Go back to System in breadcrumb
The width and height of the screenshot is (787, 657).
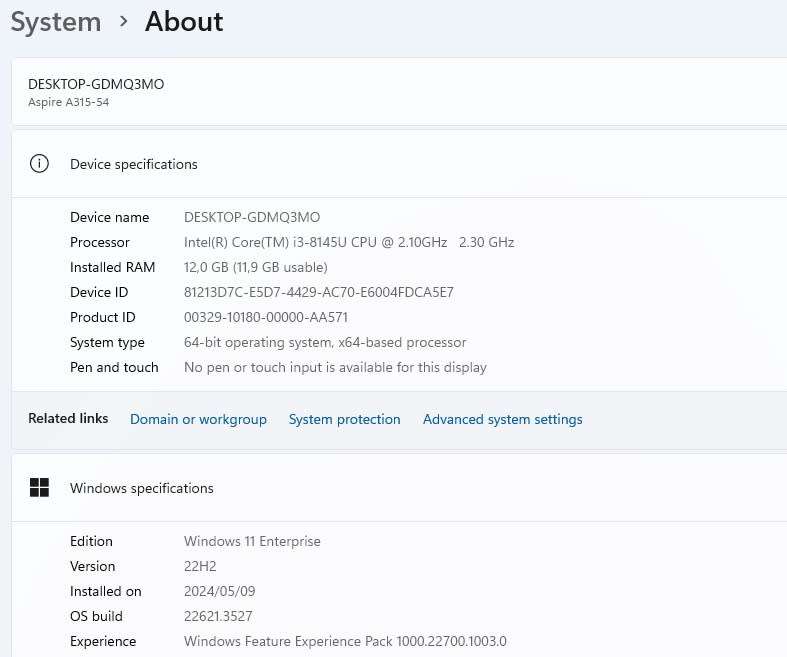(x=56, y=22)
